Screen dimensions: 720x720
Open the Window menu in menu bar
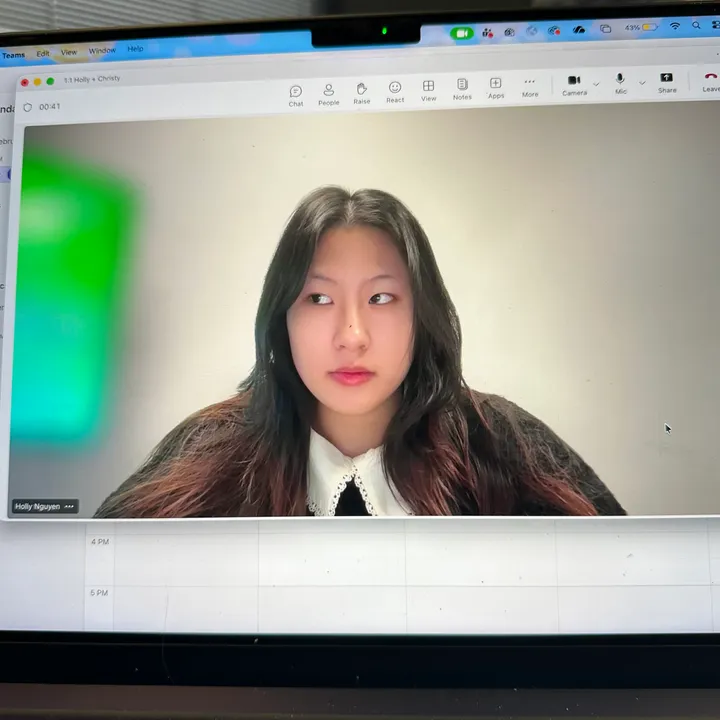point(102,51)
